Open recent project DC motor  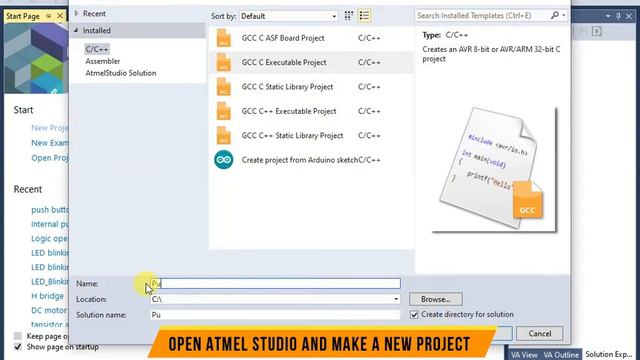tap(49, 310)
